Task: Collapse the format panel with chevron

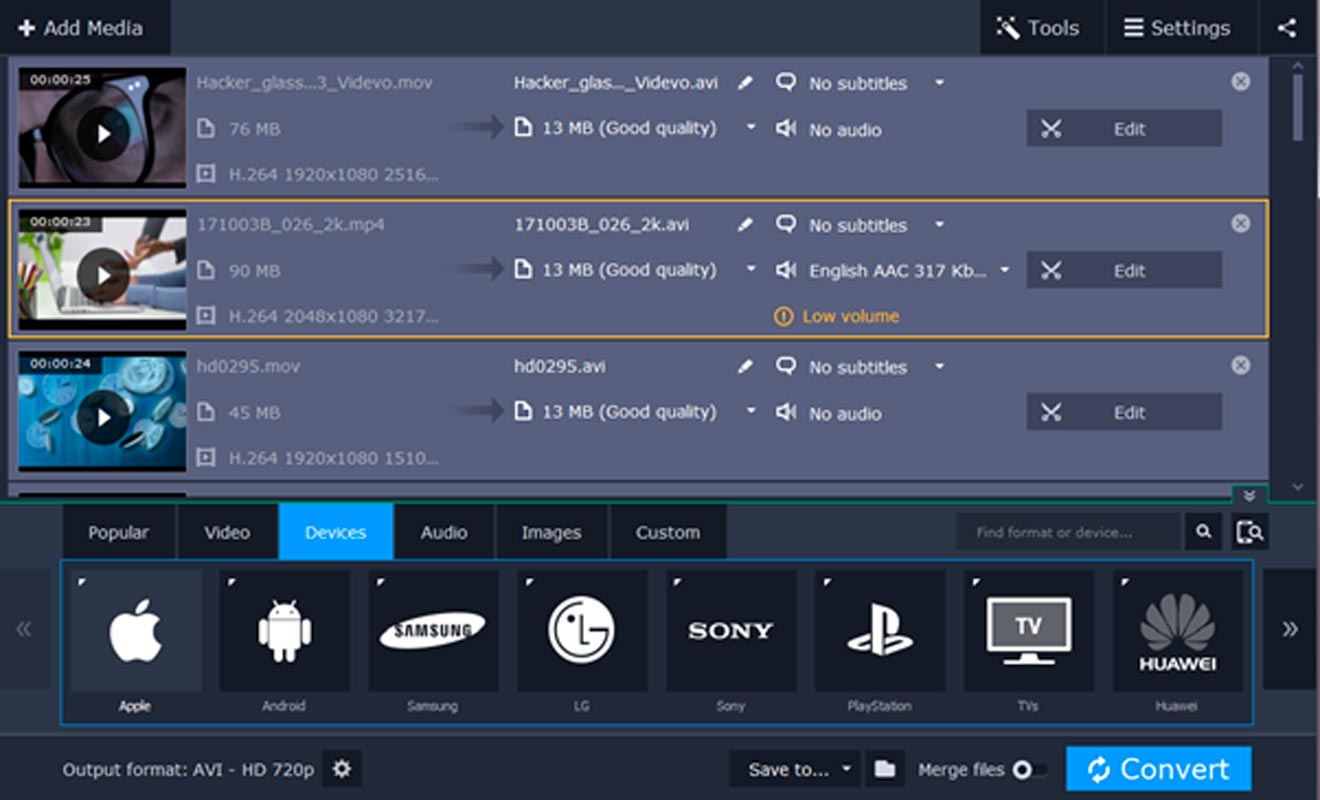Action: click(1249, 496)
